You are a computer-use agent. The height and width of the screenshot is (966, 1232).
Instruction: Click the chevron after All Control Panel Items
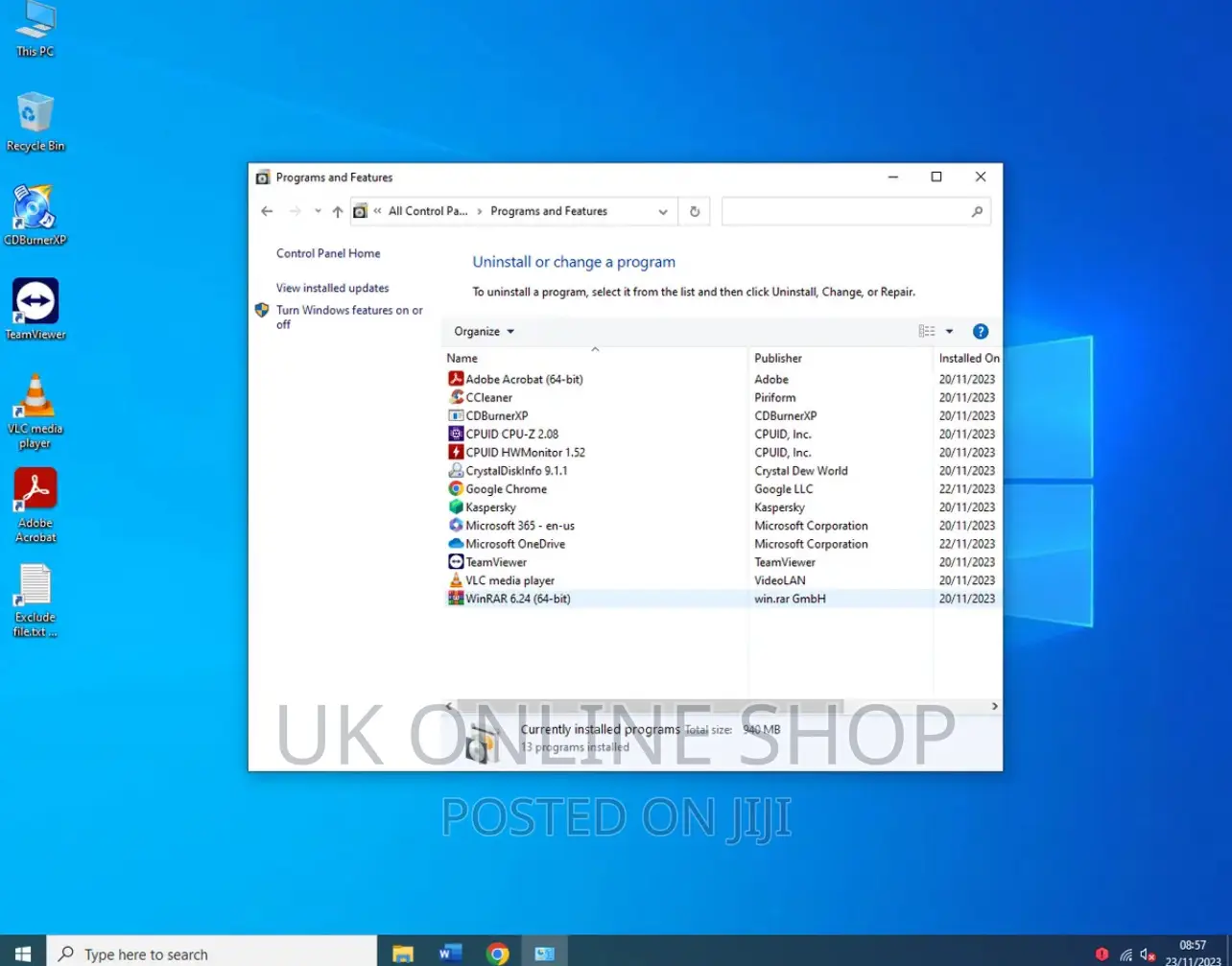click(x=480, y=211)
